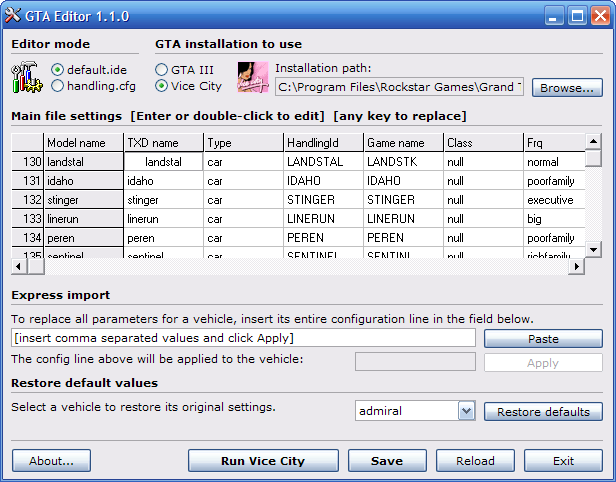Open the Browse... folder dialog
This screenshot has height=482, width=616.
(x=567, y=88)
